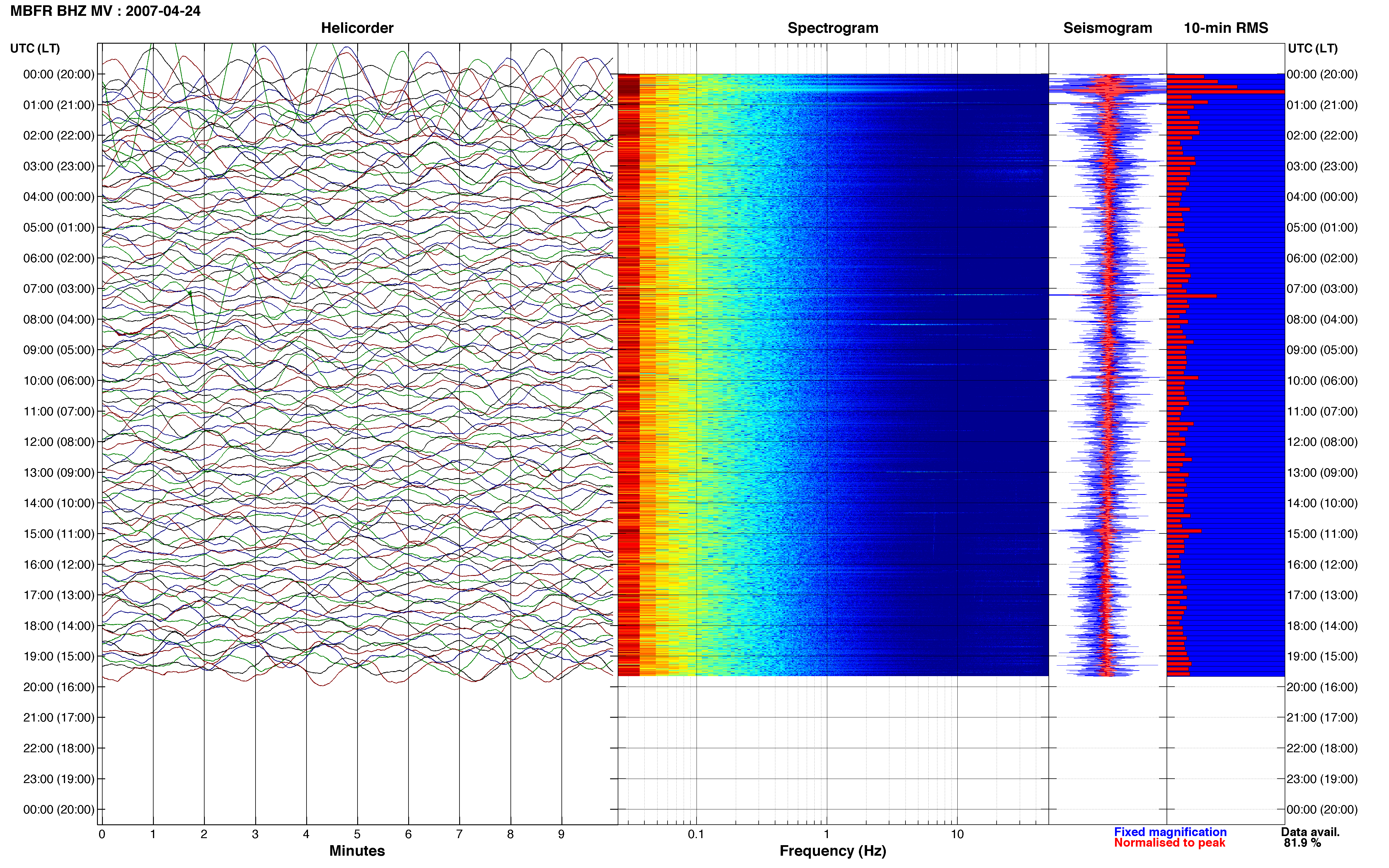Click the left '04:00 (00:00)' time label
This screenshot has height=868, width=1389.
tap(59, 197)
